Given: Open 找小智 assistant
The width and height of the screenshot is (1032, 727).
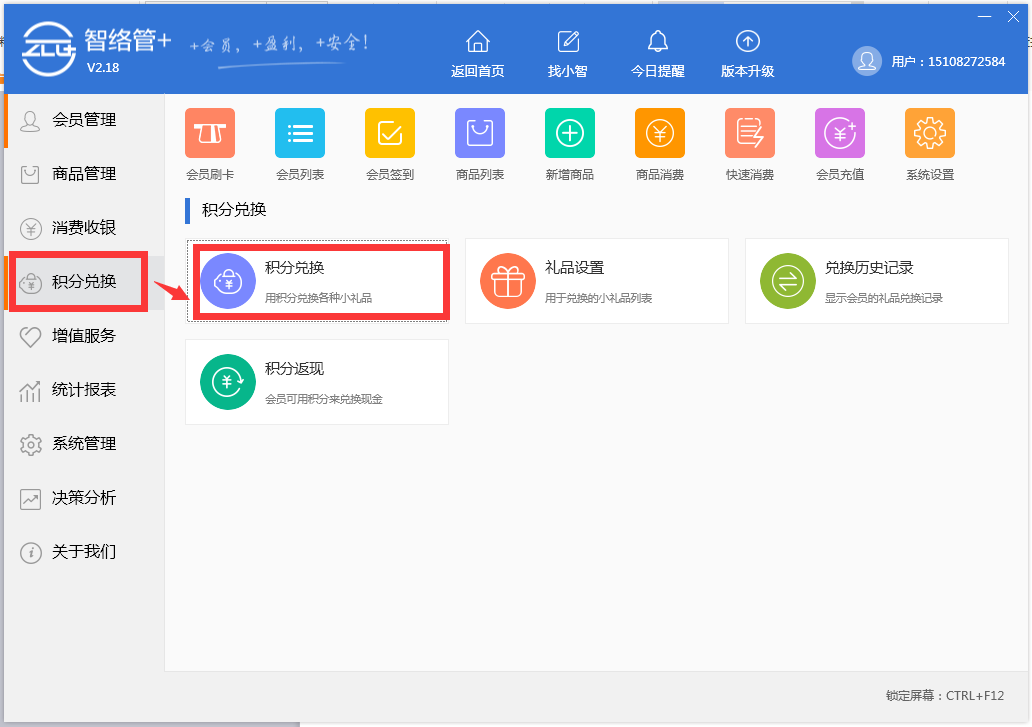Looking at the screenshot, I should pyautogui.click(x=567, y=50).
